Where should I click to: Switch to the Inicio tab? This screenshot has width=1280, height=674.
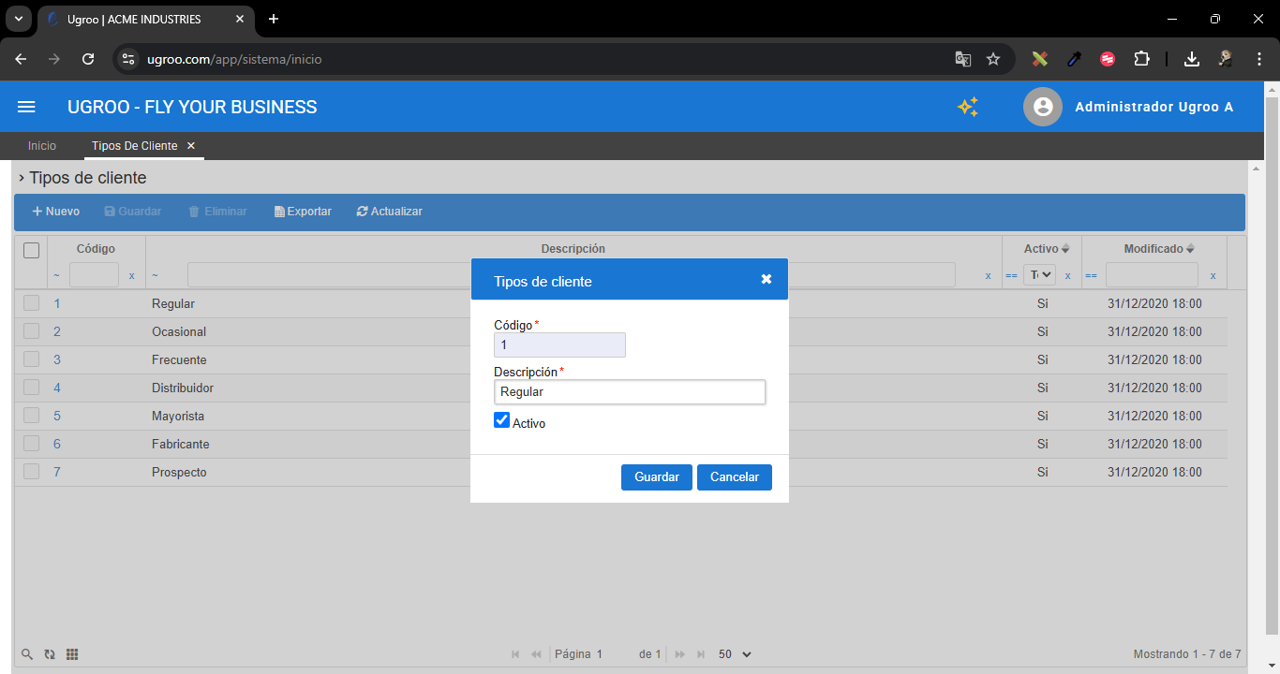coord(42,146)
